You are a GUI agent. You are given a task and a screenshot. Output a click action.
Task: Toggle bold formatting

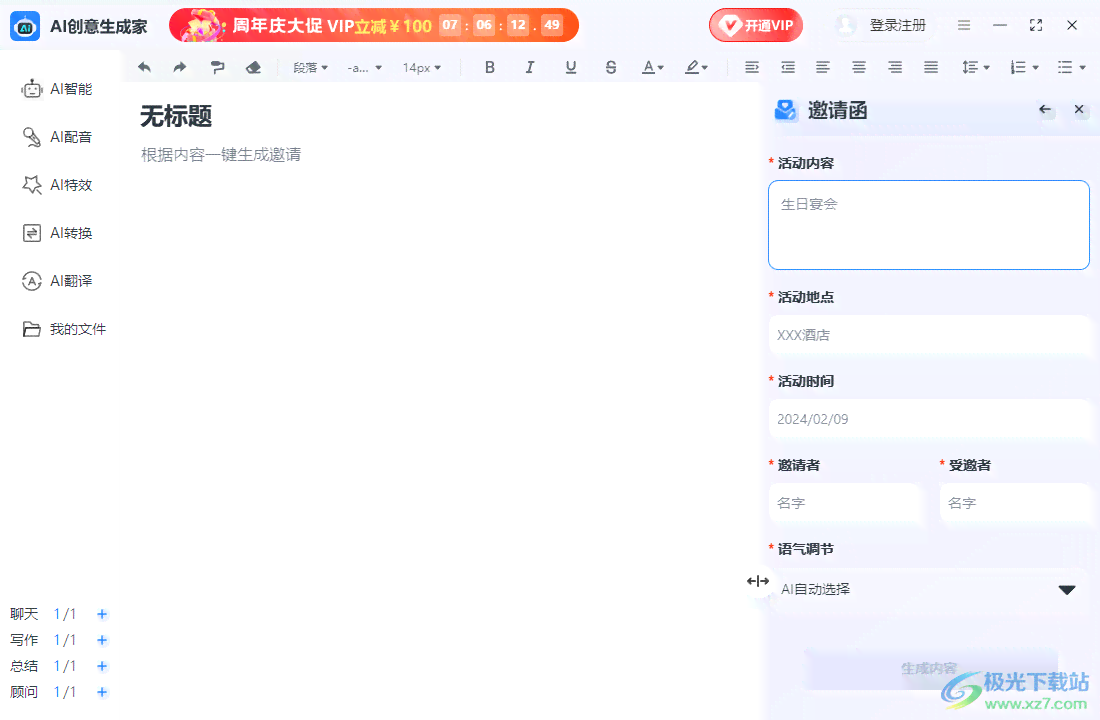coord(490,67)
